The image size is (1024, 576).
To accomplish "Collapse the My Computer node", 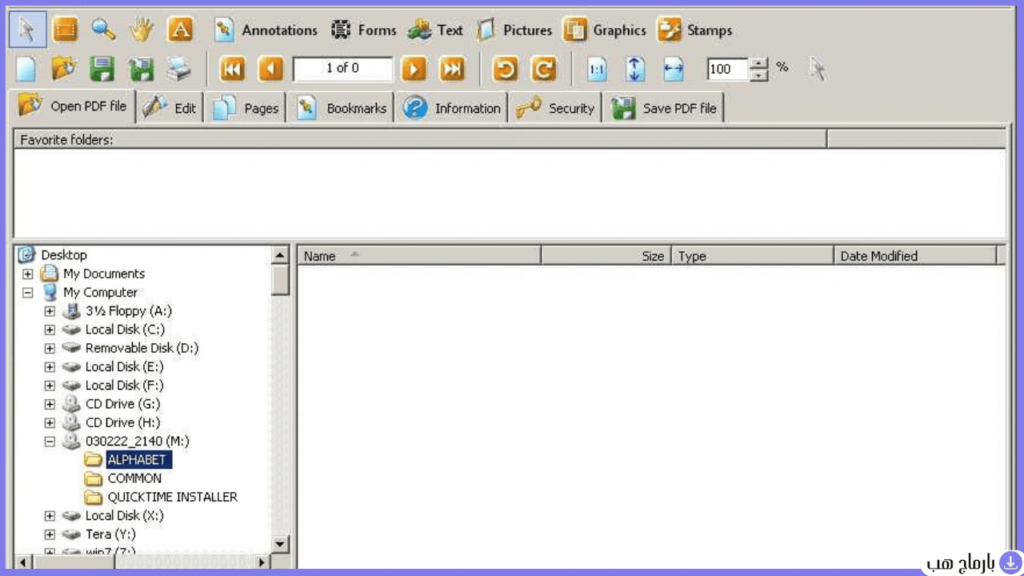I will pos(27,293).
